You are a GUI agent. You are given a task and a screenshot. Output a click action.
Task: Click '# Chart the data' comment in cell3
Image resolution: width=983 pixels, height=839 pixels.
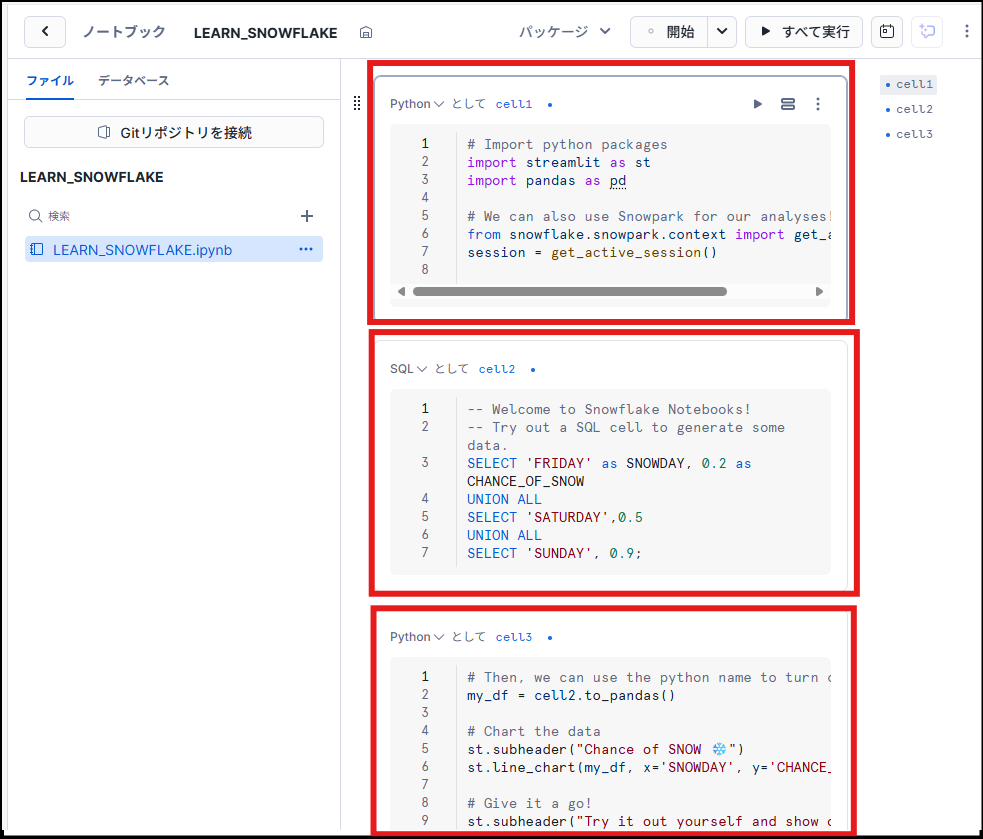[x=534, y=732]
